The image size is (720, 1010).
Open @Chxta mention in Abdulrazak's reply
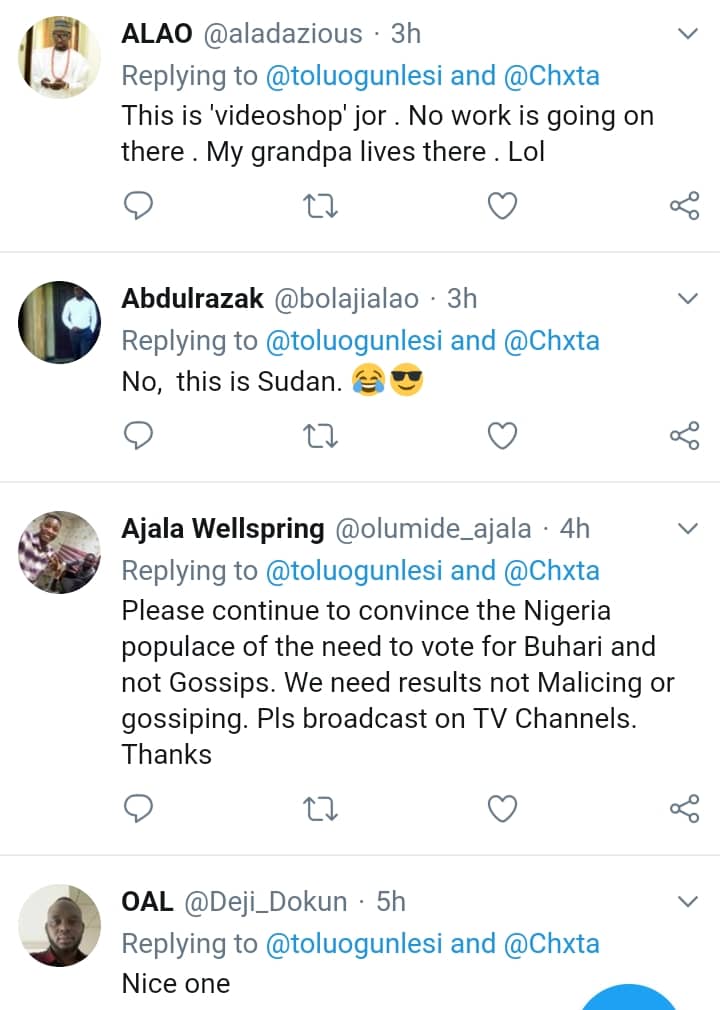550,341
